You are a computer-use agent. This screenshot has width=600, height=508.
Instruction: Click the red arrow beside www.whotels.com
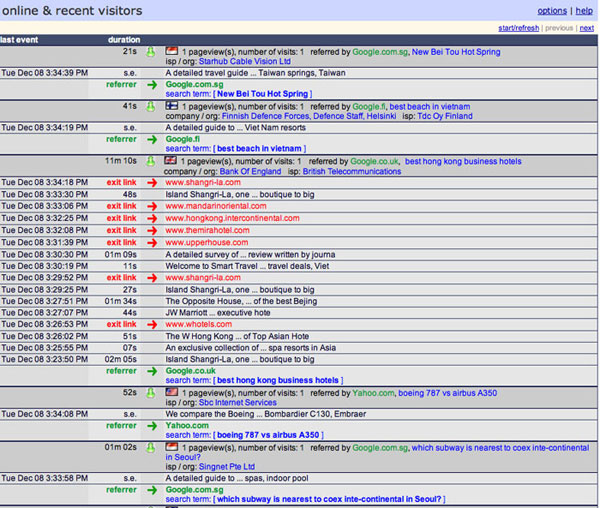click(151, 324)
